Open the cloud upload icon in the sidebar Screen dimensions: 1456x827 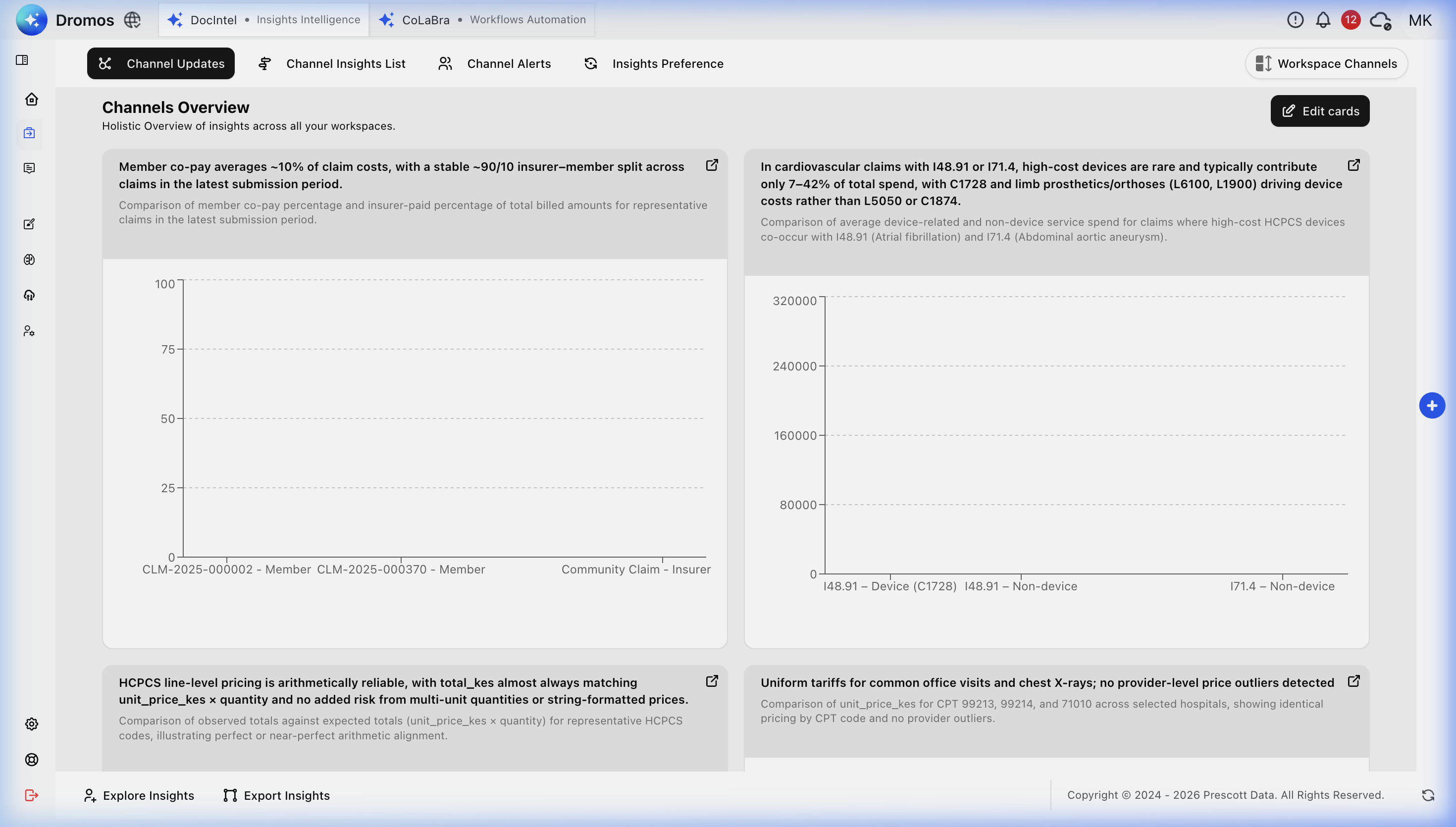[x=32, y=295]
